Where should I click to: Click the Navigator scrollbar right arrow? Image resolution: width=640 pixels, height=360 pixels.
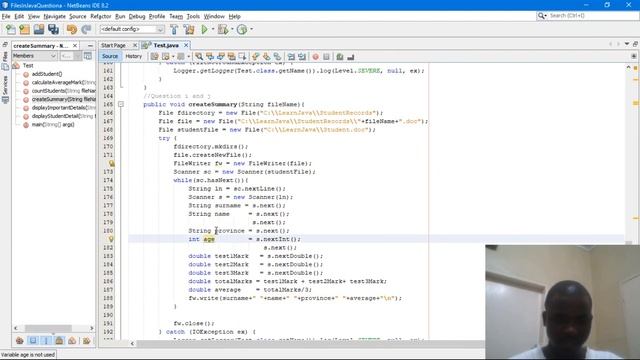91,328
